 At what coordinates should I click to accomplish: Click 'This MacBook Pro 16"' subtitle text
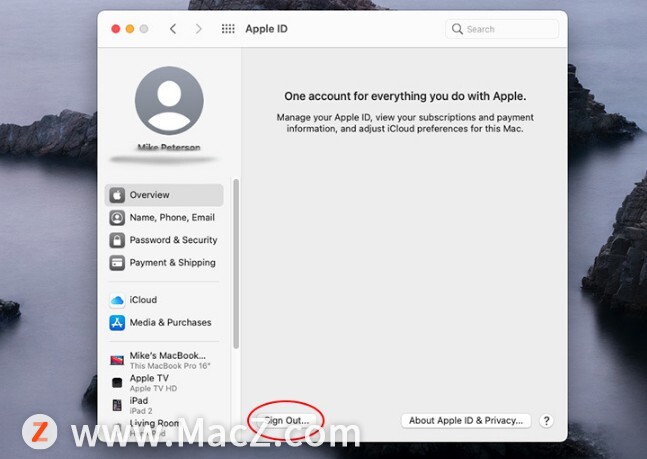coord(170,366)
